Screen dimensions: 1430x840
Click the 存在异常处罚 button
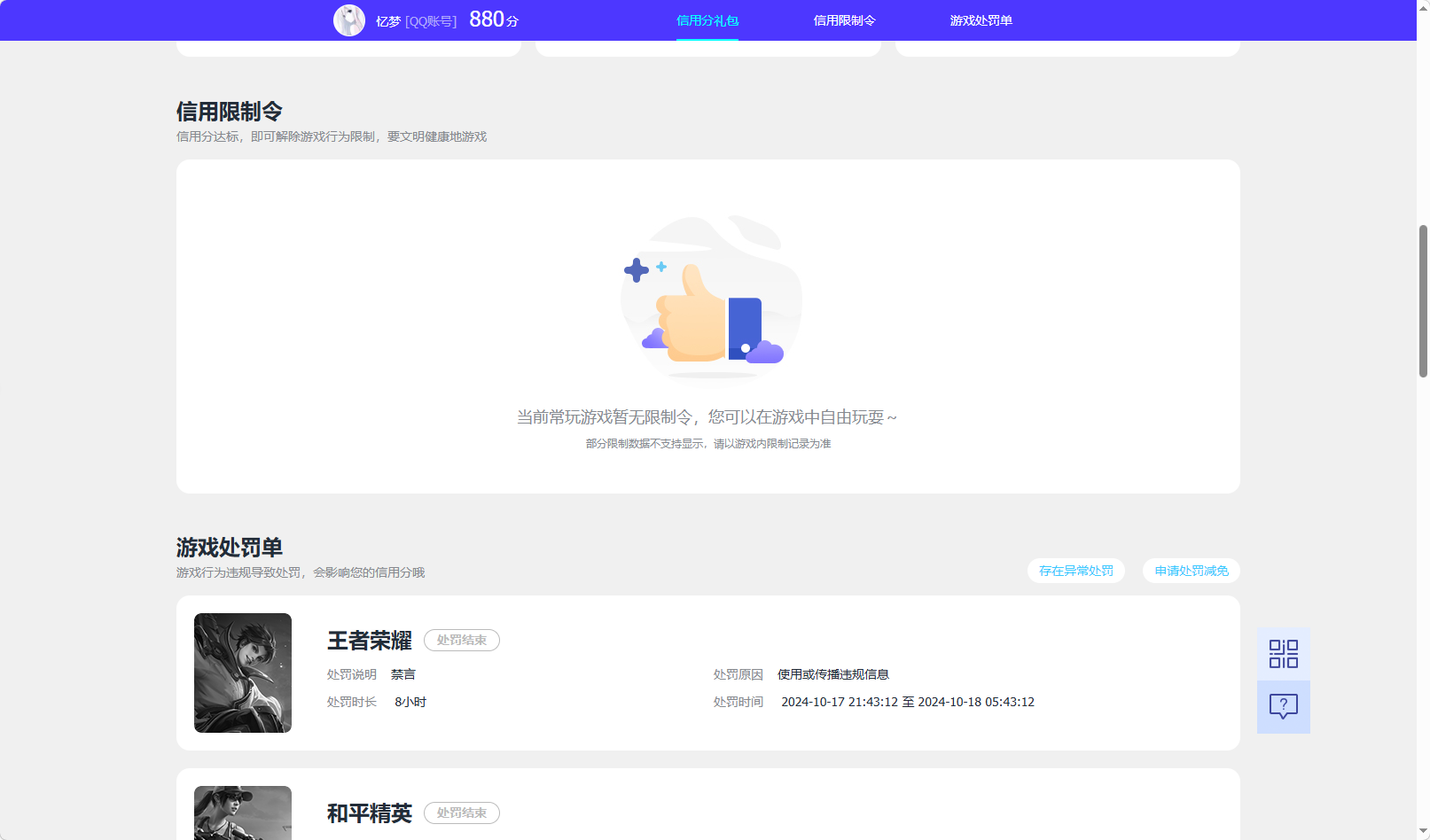point(1075,571)
